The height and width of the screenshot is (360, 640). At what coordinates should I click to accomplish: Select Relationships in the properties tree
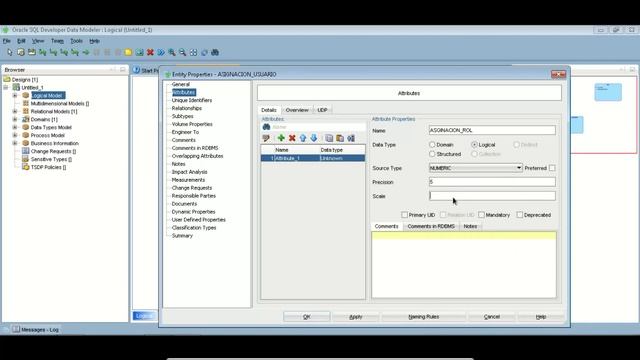[187, 108]
